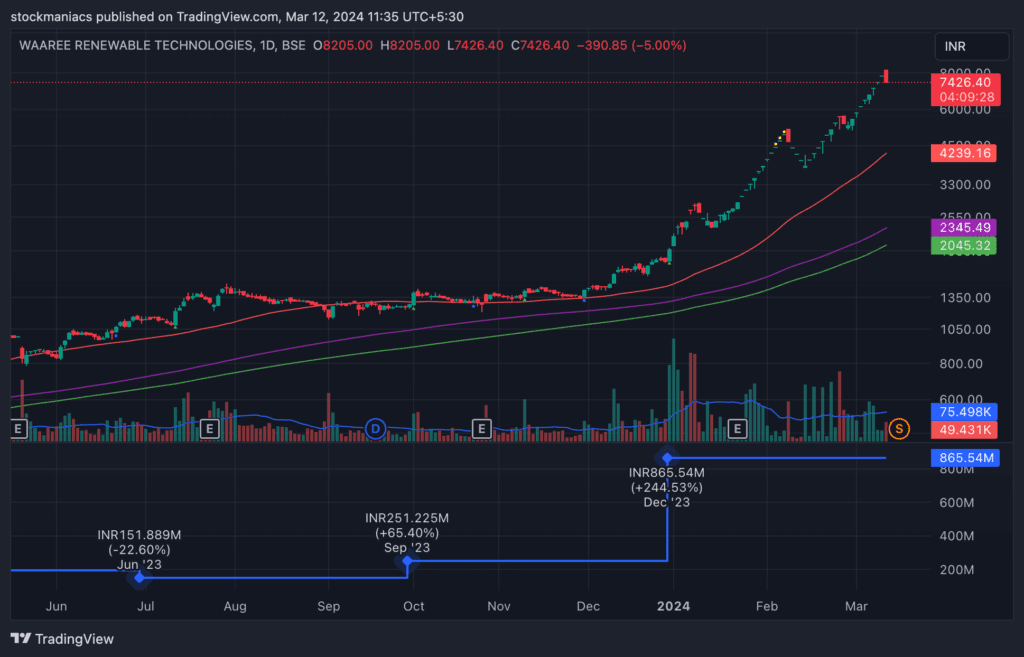The width and height of the screenshot is (1024, 657).
Task: Select the Sep '23 revenue diamond marker
Action: coord(408,561)
